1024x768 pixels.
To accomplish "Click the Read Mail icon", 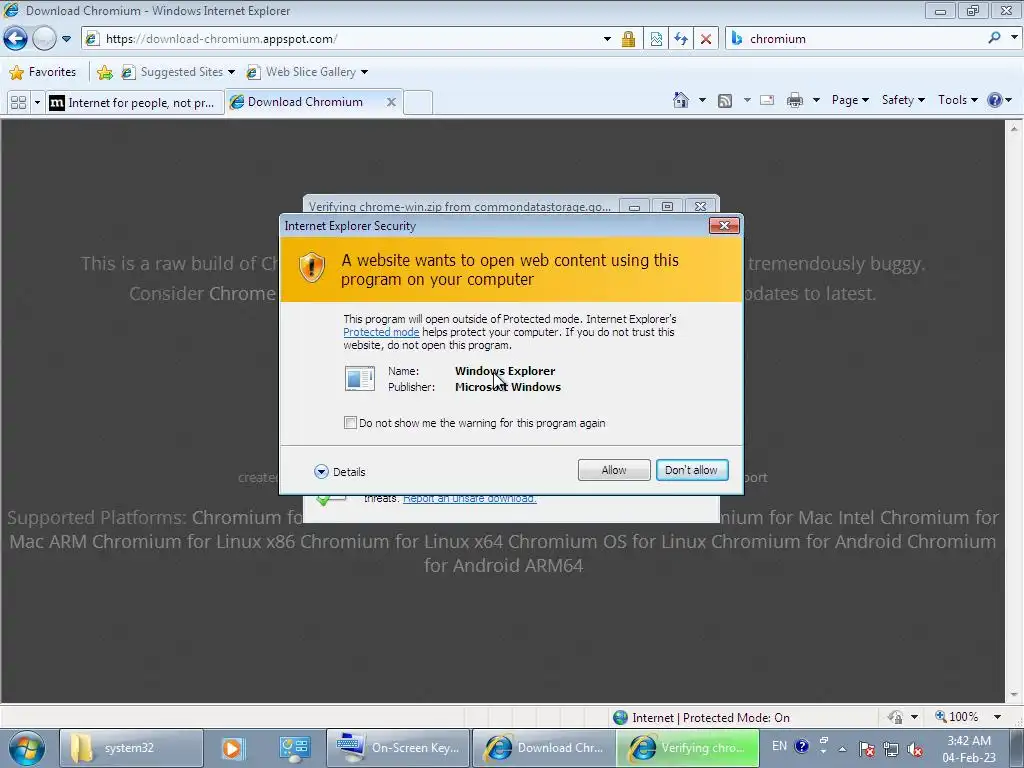I will (x=767, y=100).
